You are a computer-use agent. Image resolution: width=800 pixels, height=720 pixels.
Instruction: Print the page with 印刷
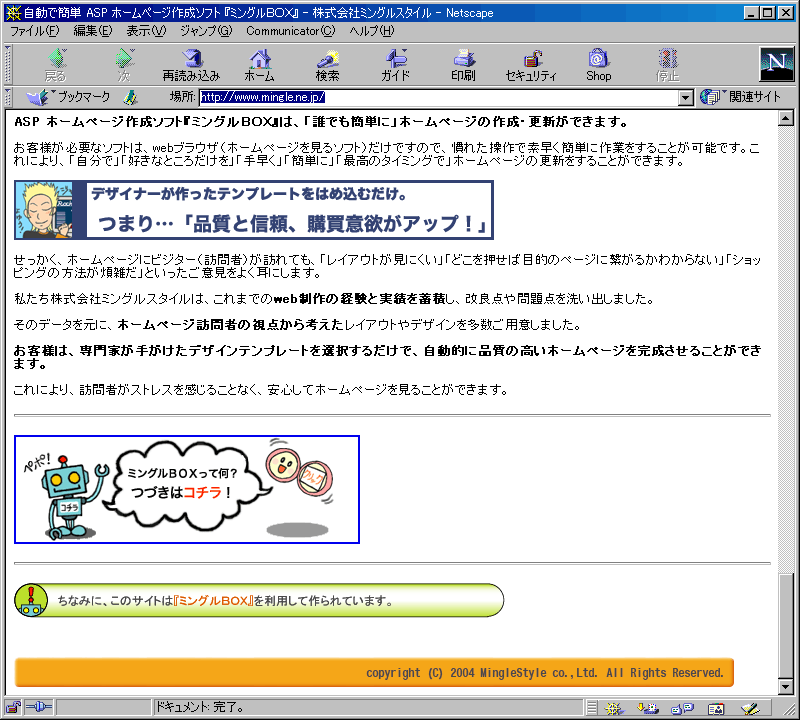pyautogui.click(x=463, y=65)
